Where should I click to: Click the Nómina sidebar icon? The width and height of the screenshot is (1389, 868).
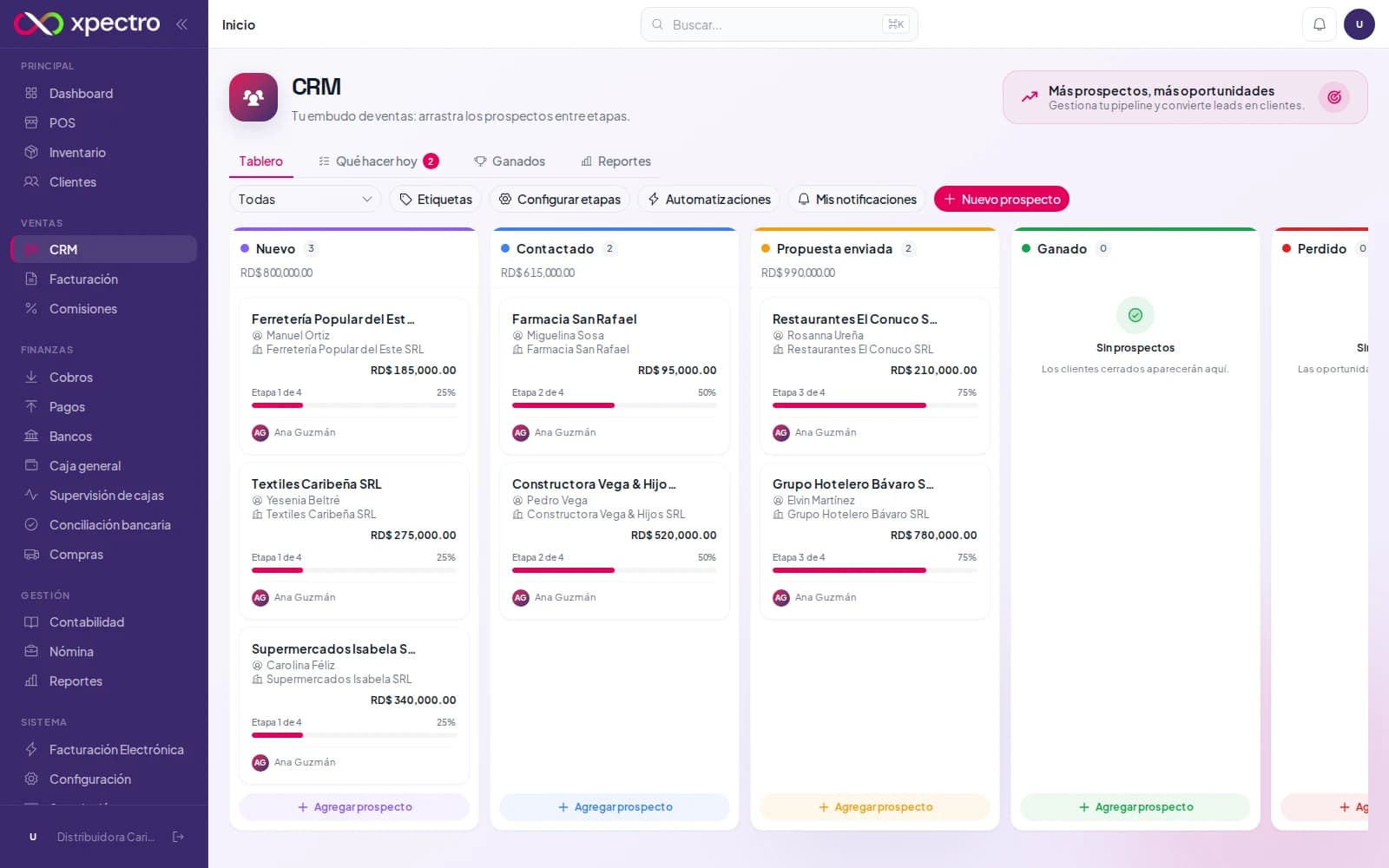31,651
